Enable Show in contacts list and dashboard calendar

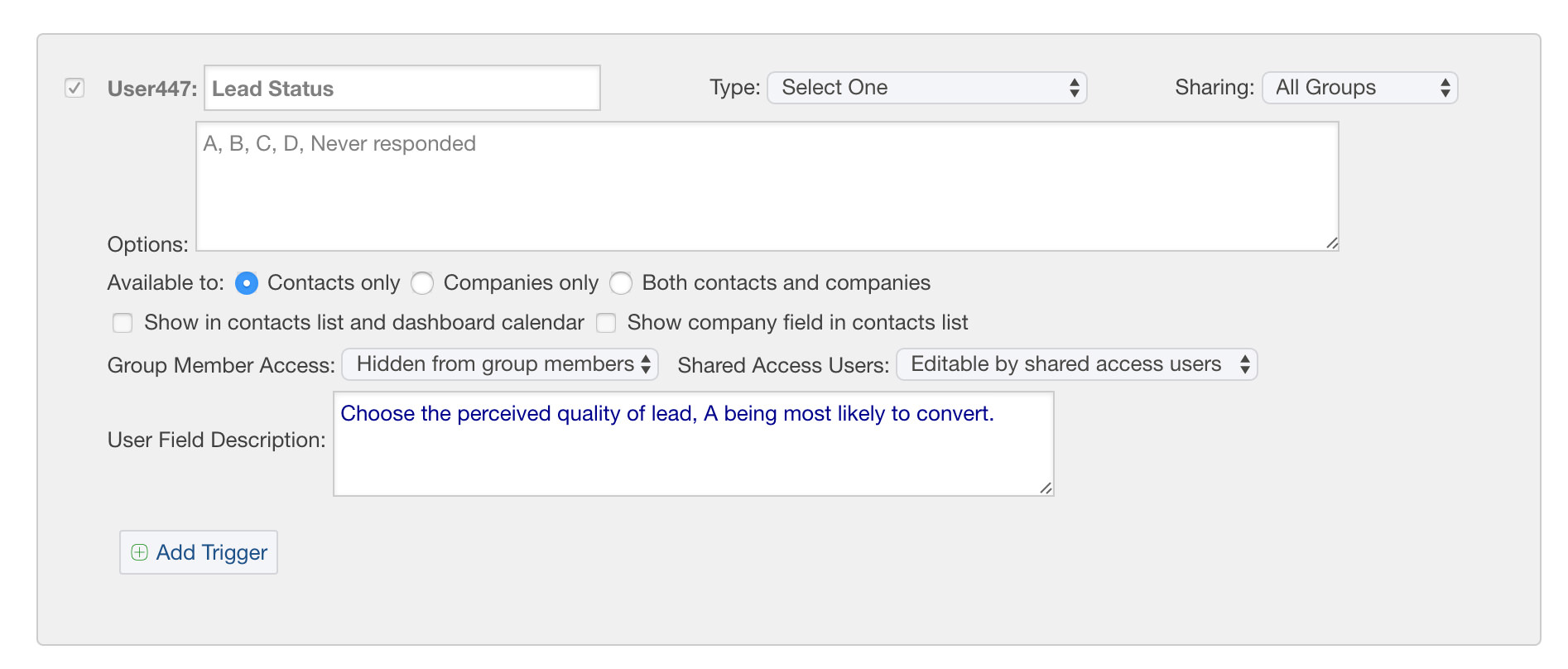click(123, 323)
